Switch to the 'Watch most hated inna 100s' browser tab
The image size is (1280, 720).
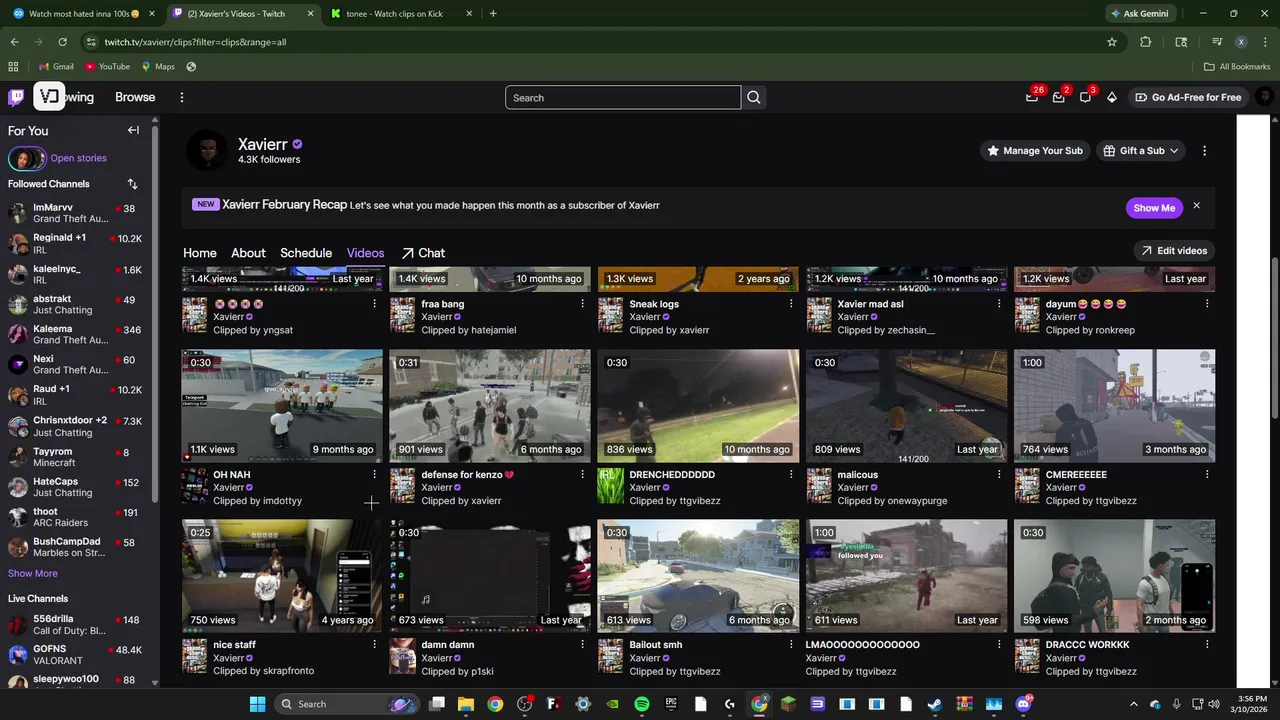click(84, 14)
